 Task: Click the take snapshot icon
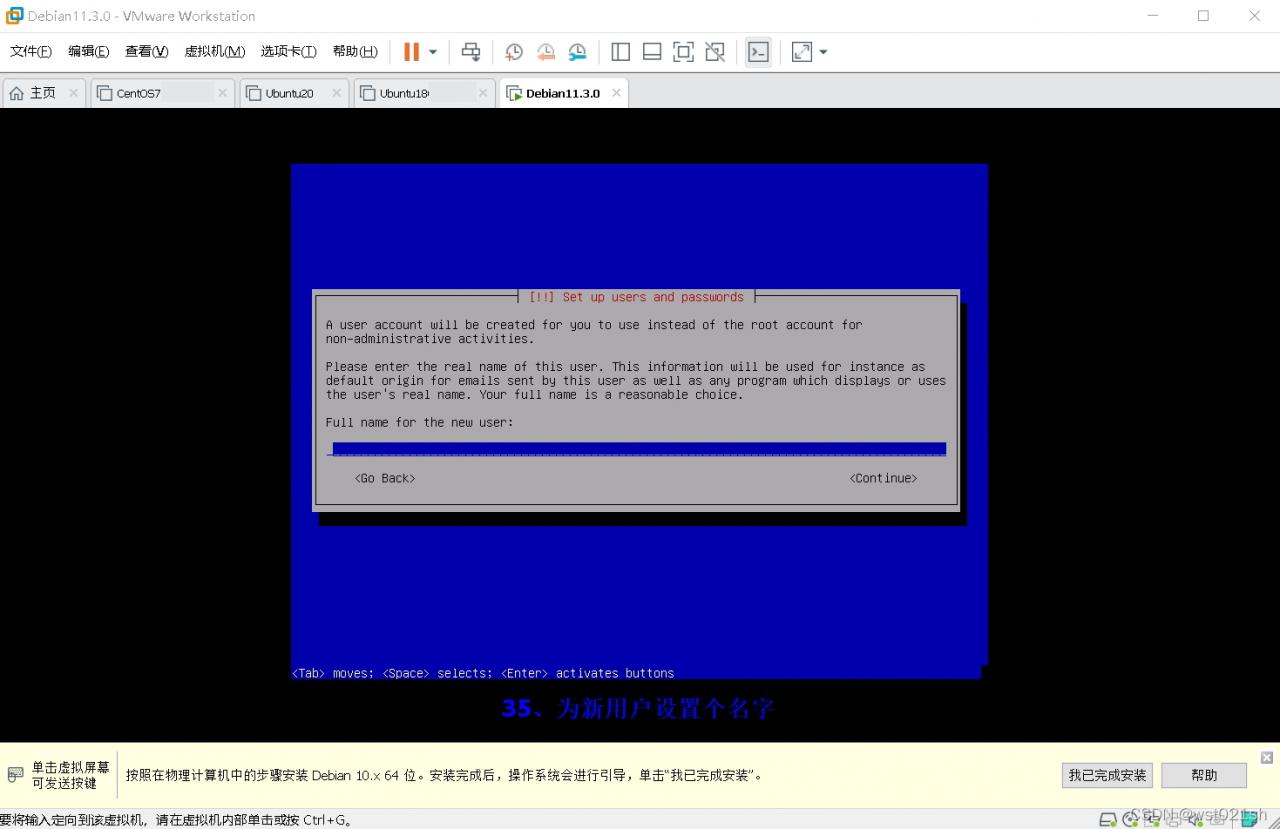click(x=514, y=52)
